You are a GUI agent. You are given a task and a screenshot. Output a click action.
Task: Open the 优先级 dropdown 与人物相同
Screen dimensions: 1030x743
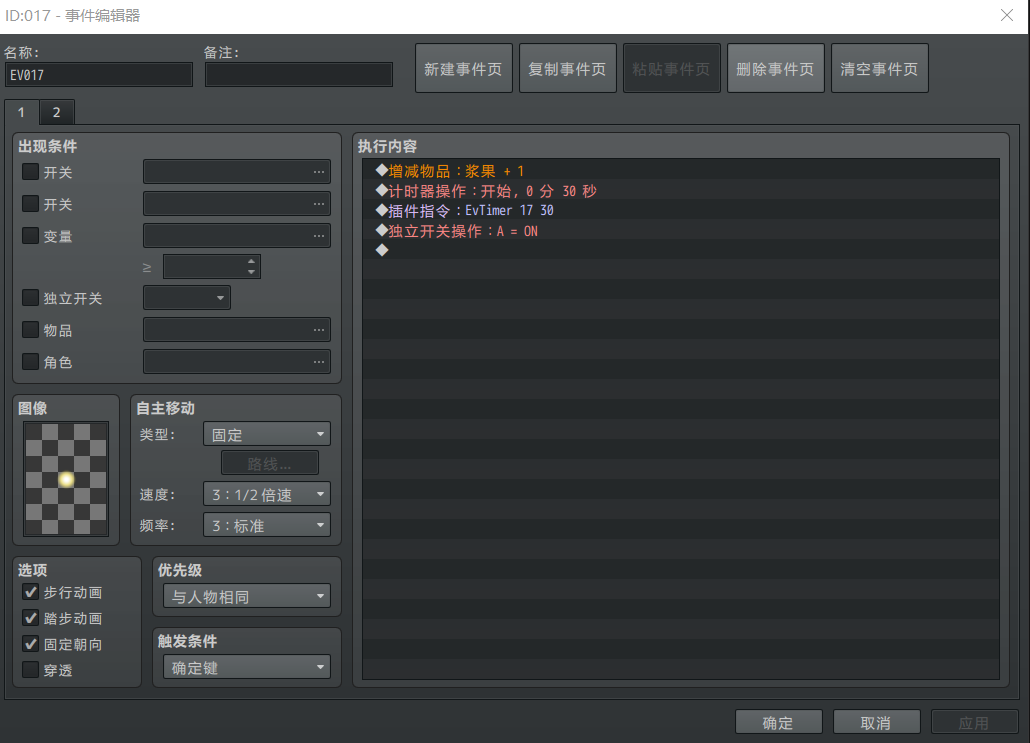point(247,597)
